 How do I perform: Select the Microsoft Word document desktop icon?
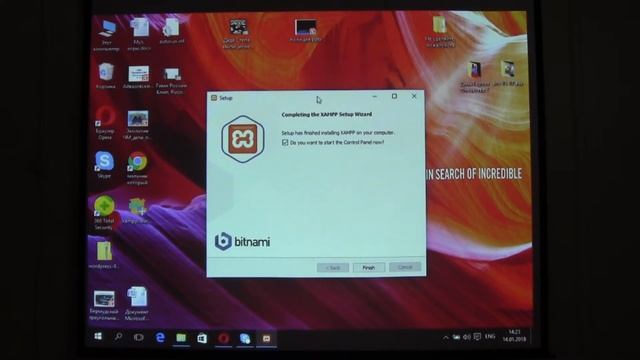tap(137, 303)
